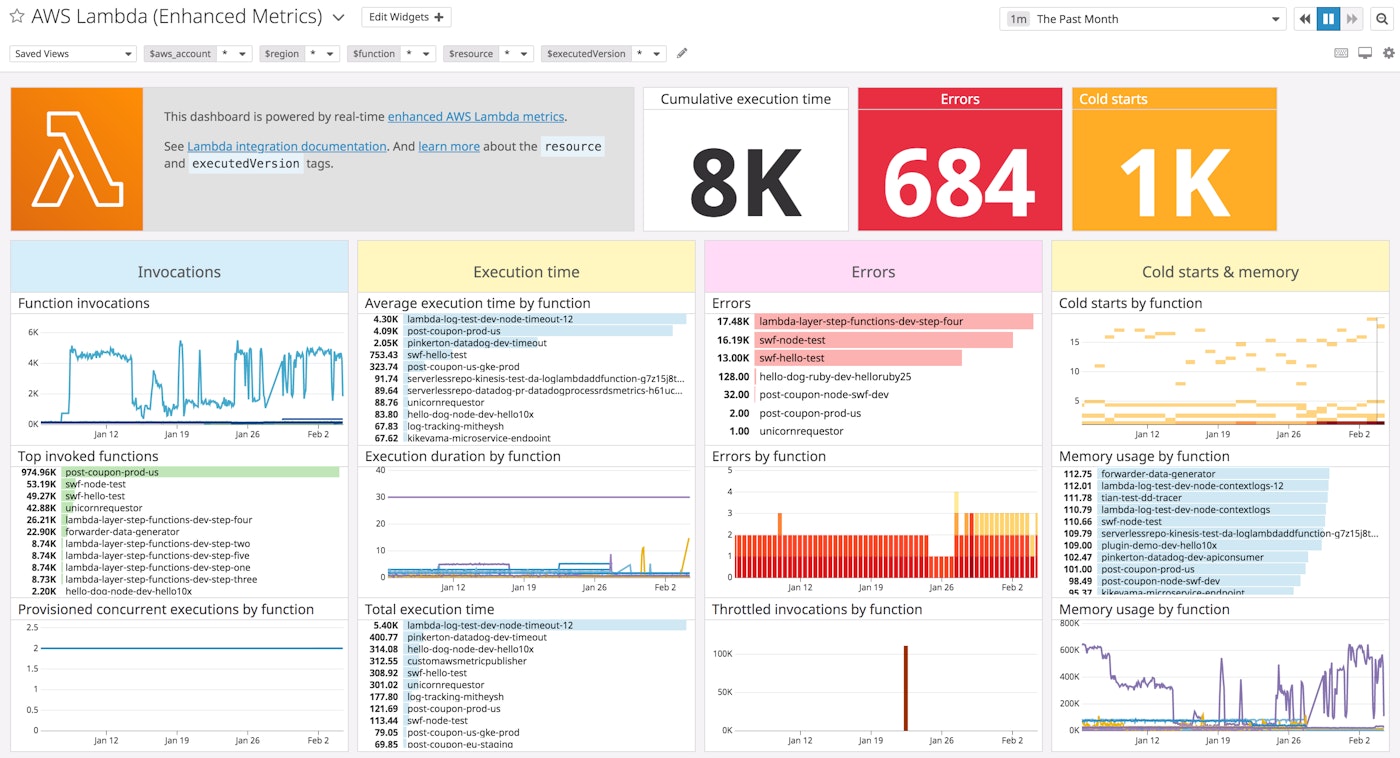The image size is (1400, 758).
Task: Click the Errors by function widget title
Action: tap(769, 456)
